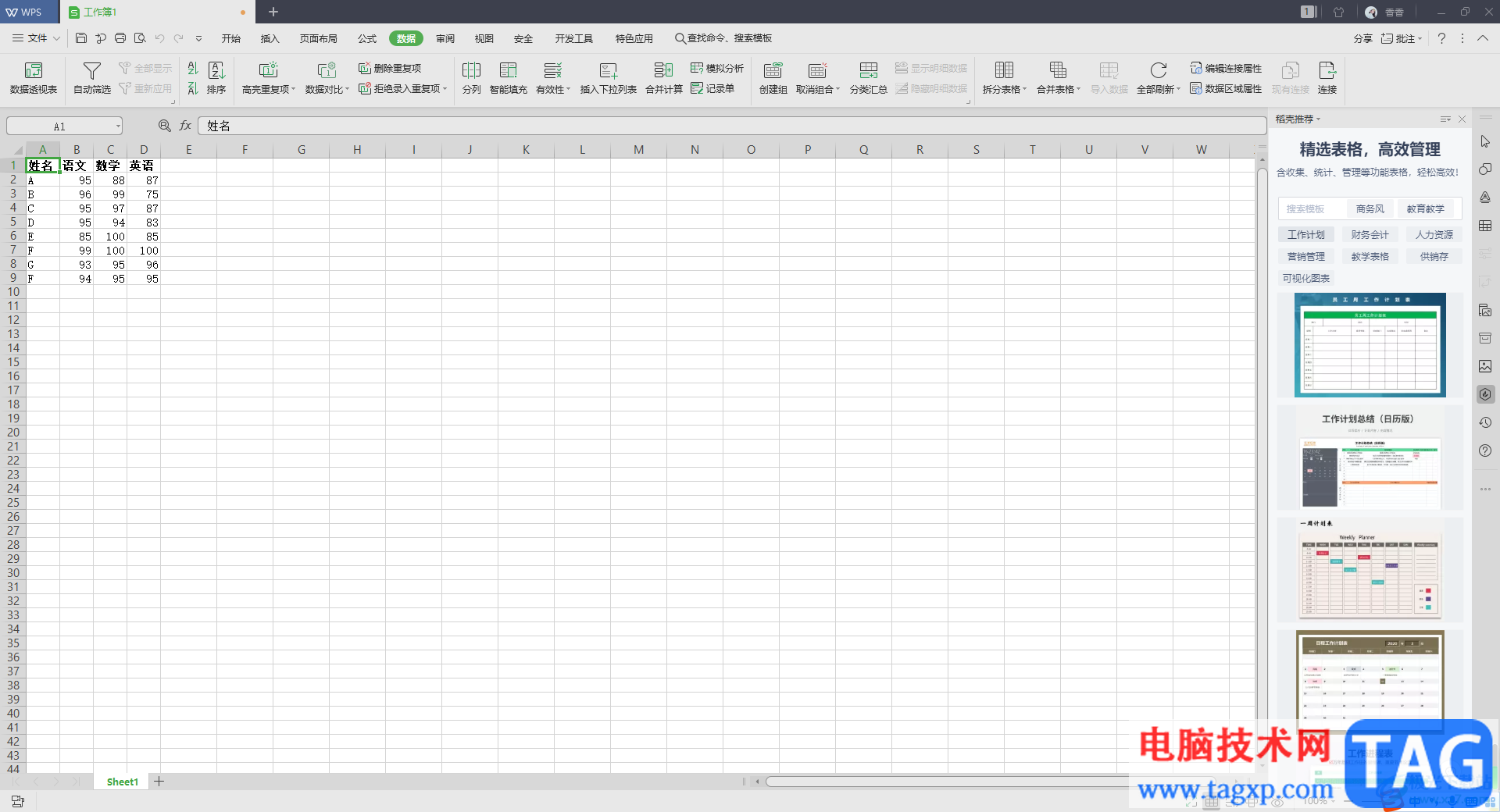The height and width of the screenshot is (812, 1500).
Task: Open the 审阅 Review tab
Action: coord(445,38)
